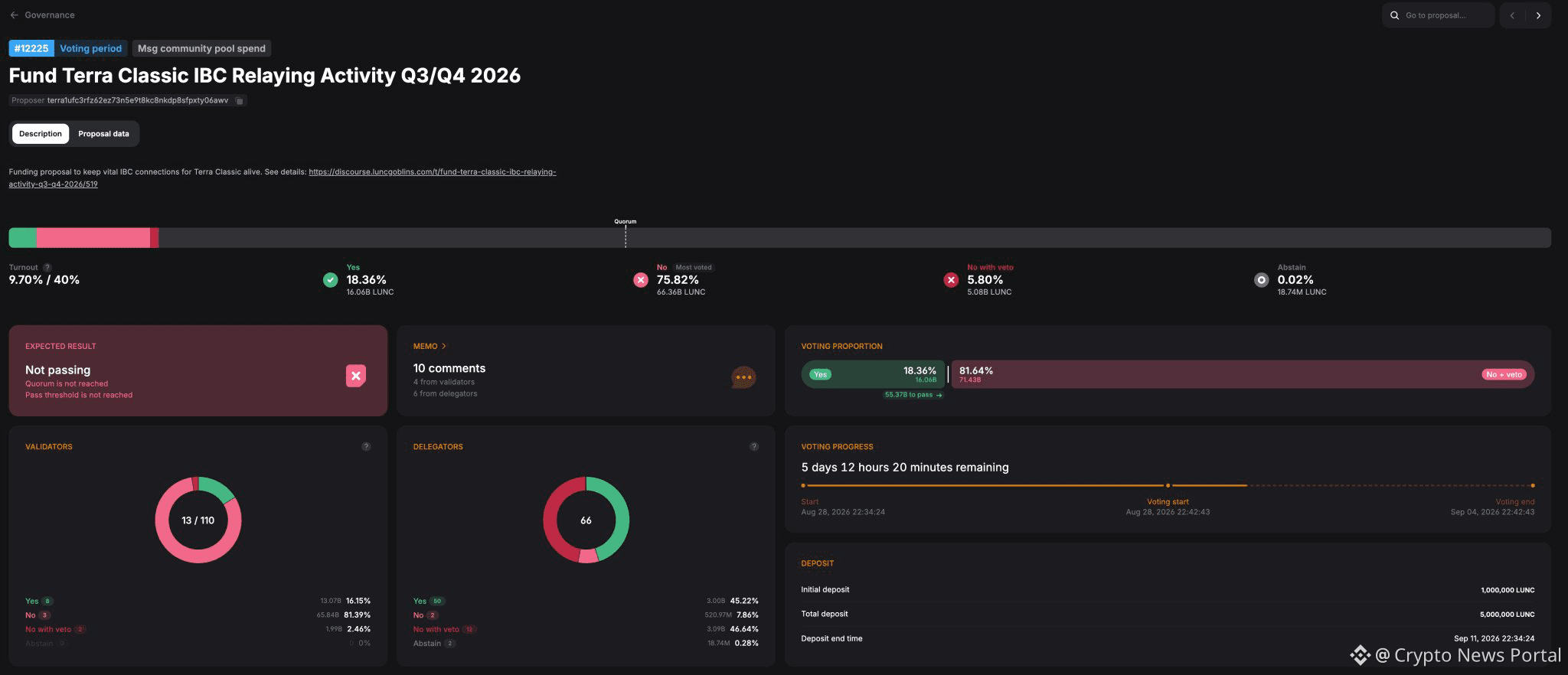Image resolution: width=1568 pixels, height=675 pixels.
Task: Click the memo comments bubble icon
Action: coord(743,377)
